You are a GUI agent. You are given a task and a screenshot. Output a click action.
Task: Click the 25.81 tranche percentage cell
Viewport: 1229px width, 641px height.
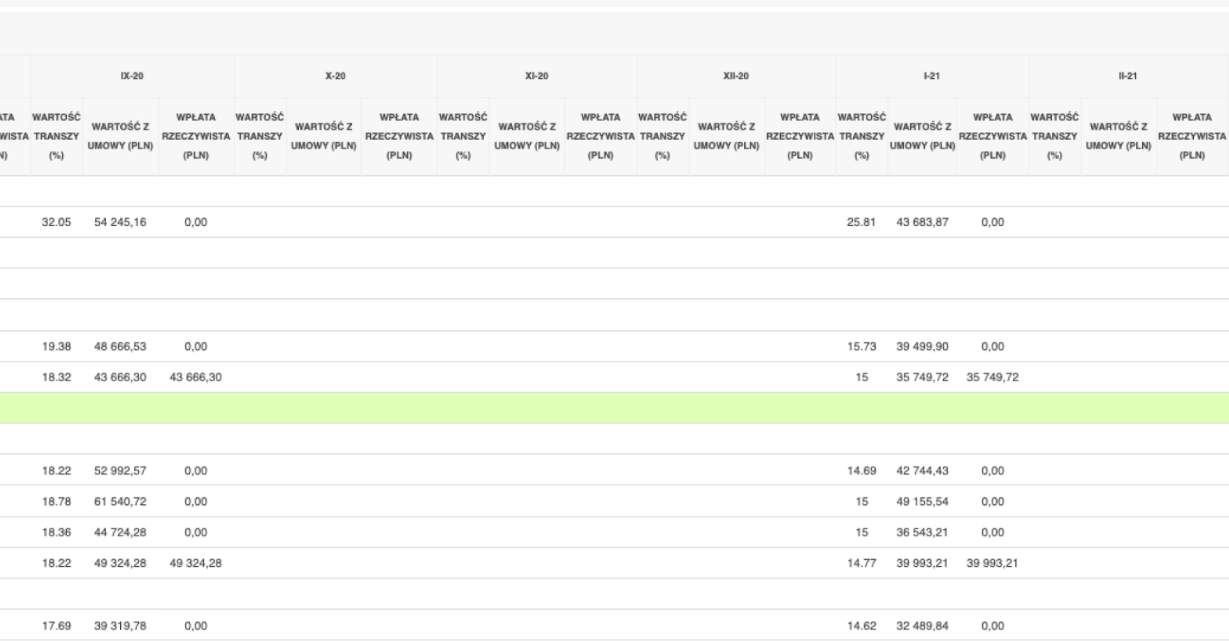(862, 222)
